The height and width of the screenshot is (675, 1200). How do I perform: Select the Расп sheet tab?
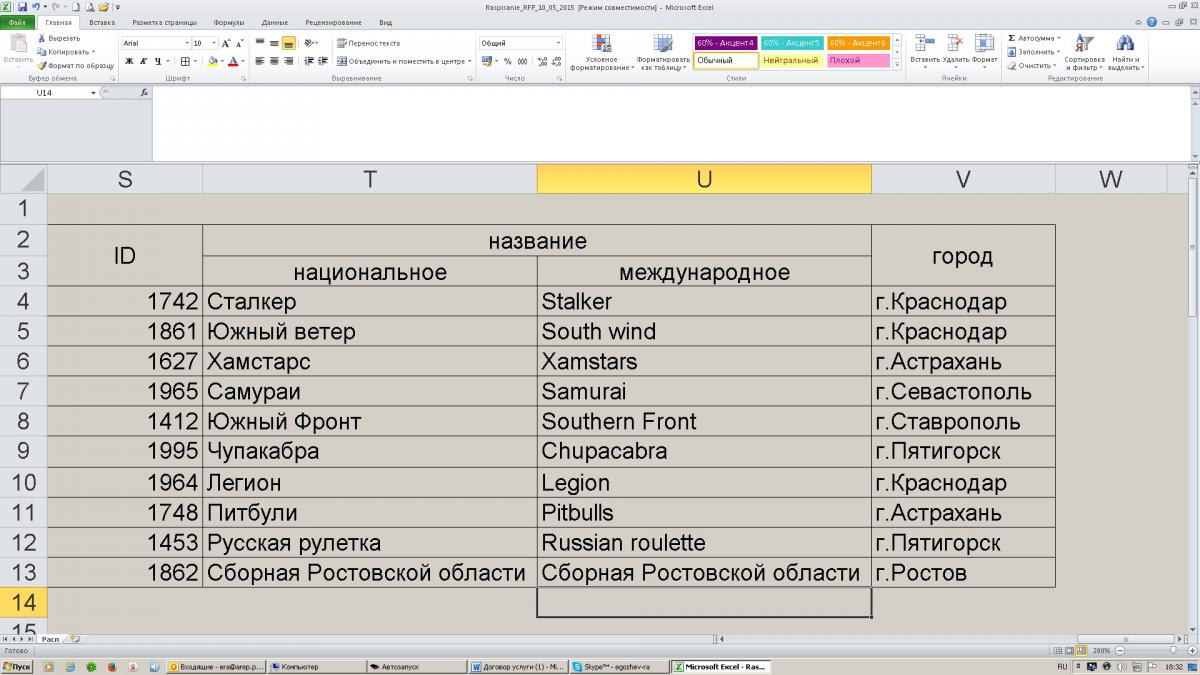[50, 638]
